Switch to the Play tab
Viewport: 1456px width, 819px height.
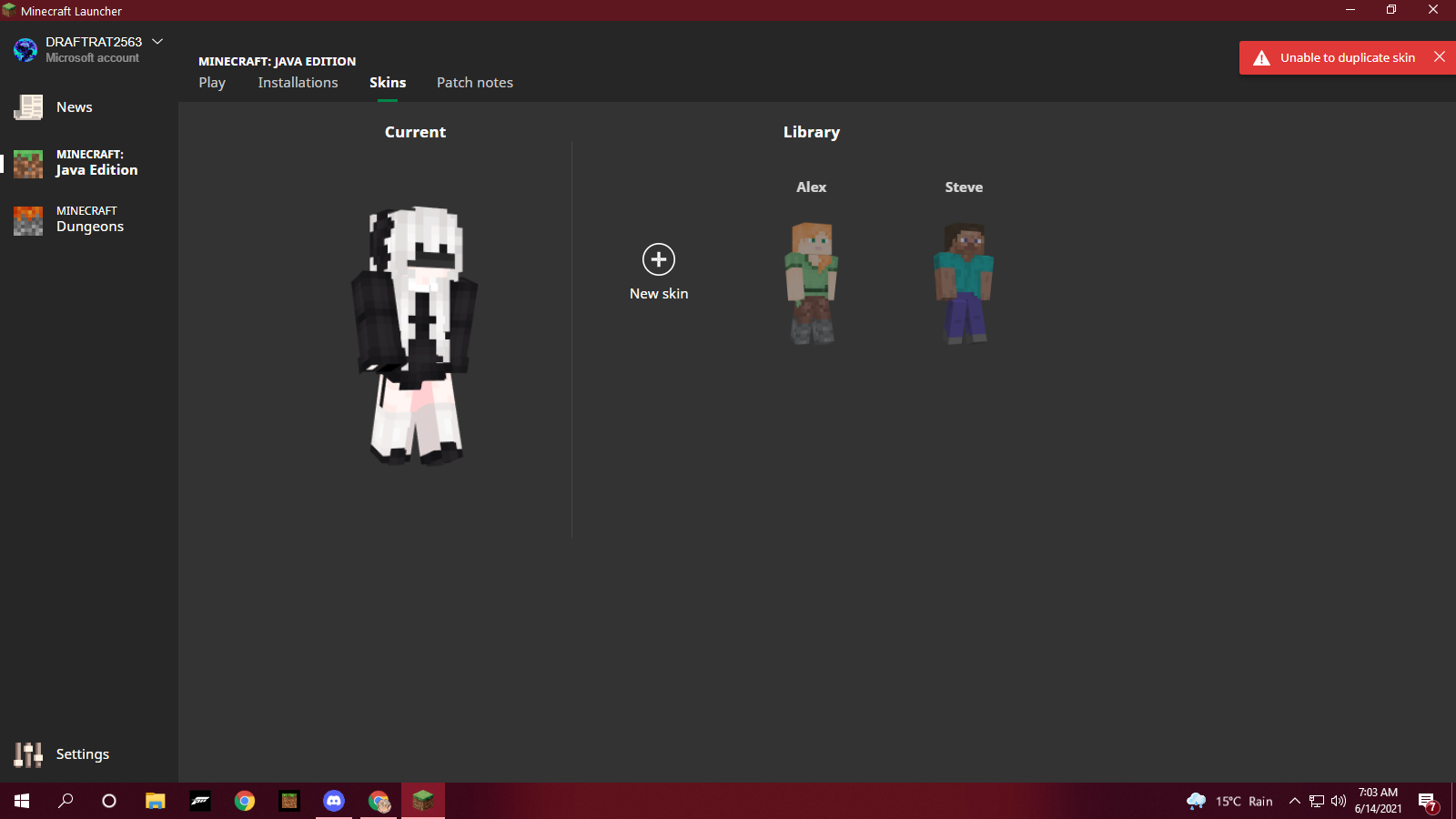pyautogui.click(x=212, y=83)
